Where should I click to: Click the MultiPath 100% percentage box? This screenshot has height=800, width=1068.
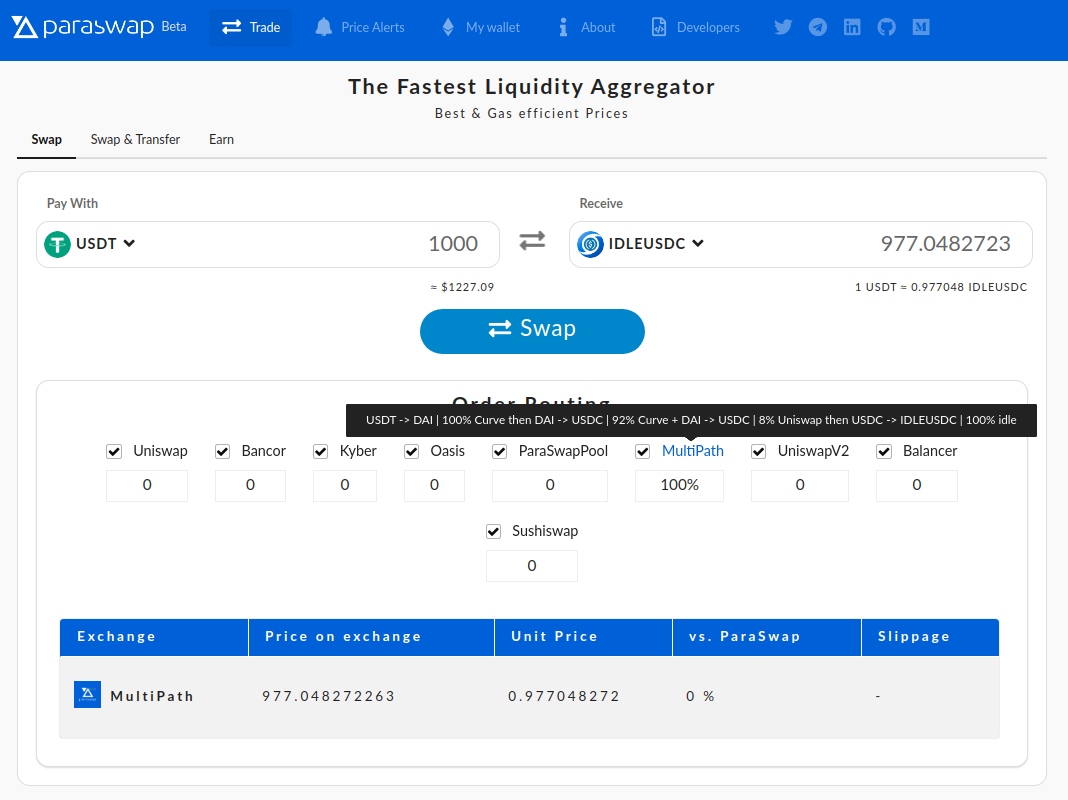679,485
